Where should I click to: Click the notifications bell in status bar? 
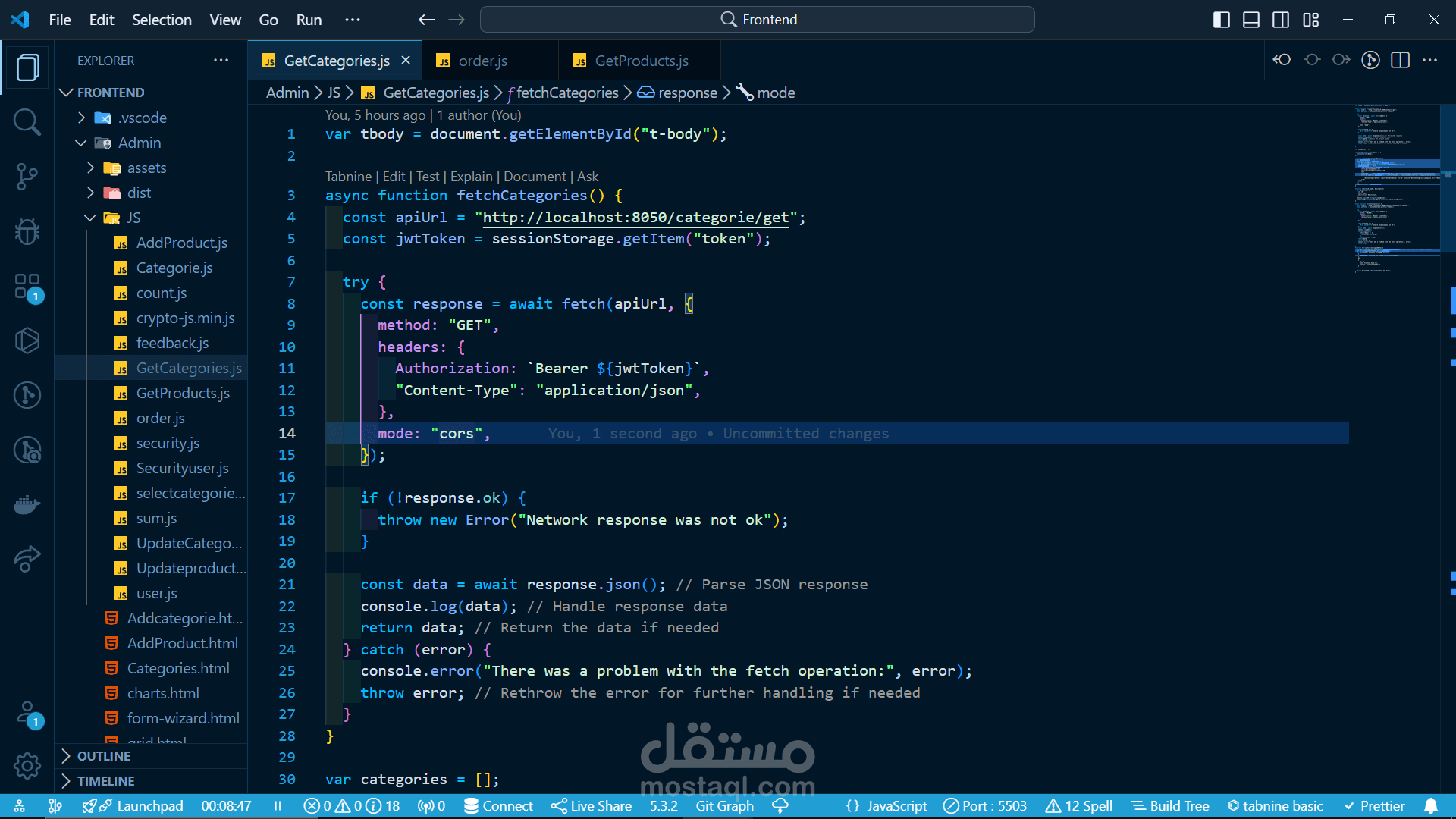tap(1430, 805)
